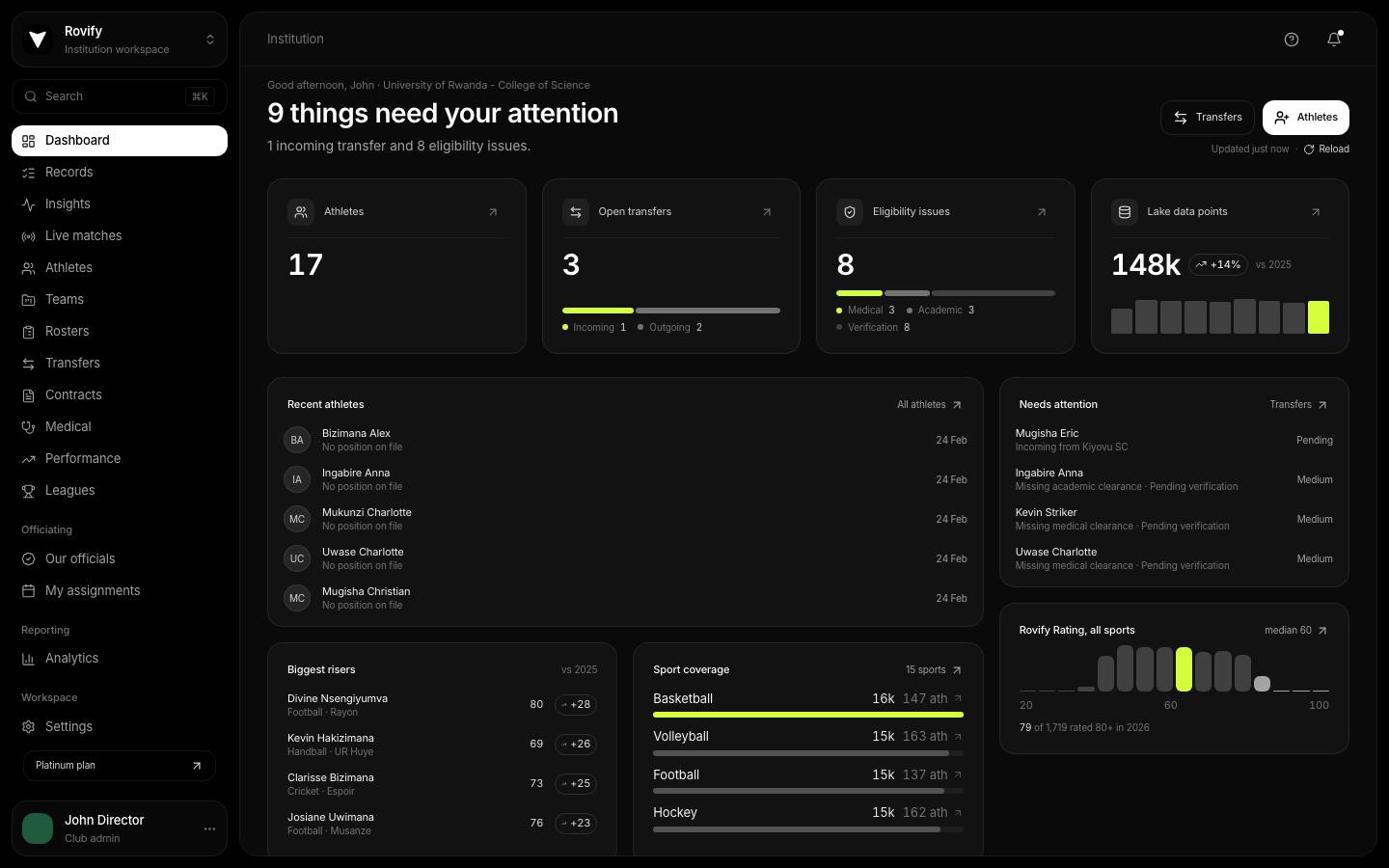Open Records in the sidebar
The height and width of the screenshot is (868, 1389).
[x=120, y=173]
